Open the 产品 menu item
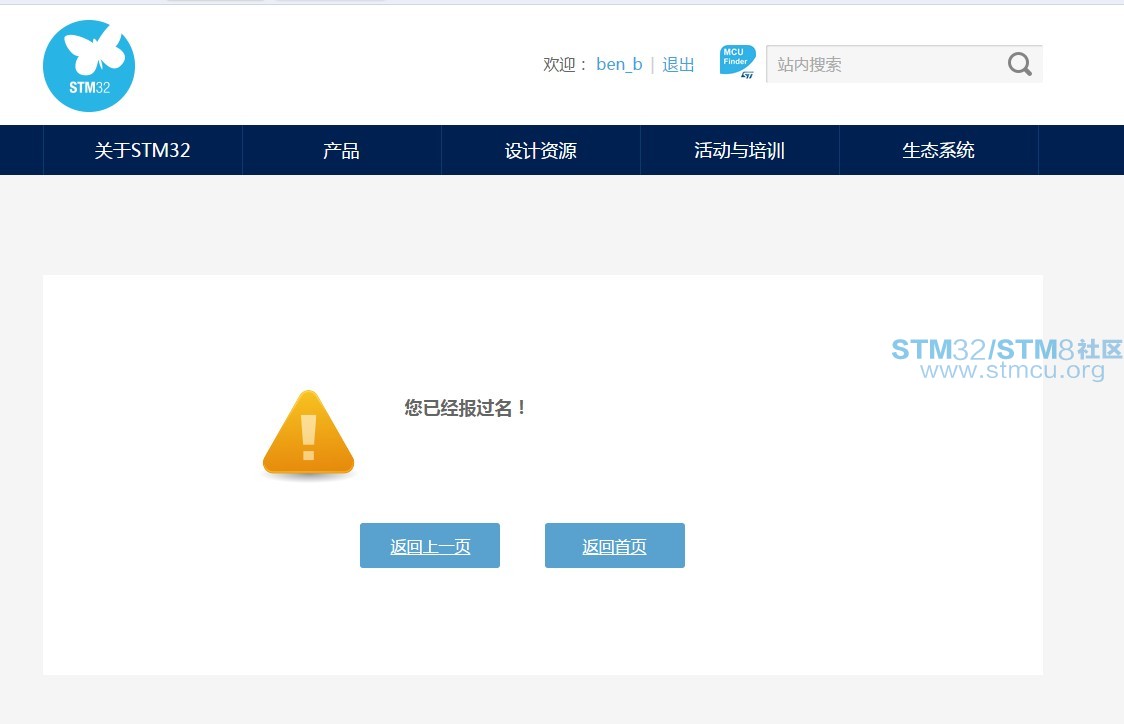 click(x=341, y=150)
